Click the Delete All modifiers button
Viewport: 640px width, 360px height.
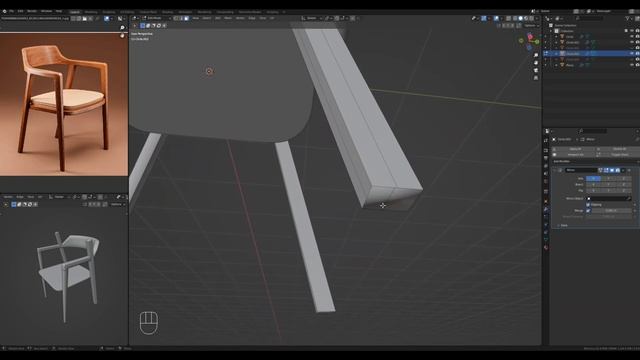pos(618,149)
